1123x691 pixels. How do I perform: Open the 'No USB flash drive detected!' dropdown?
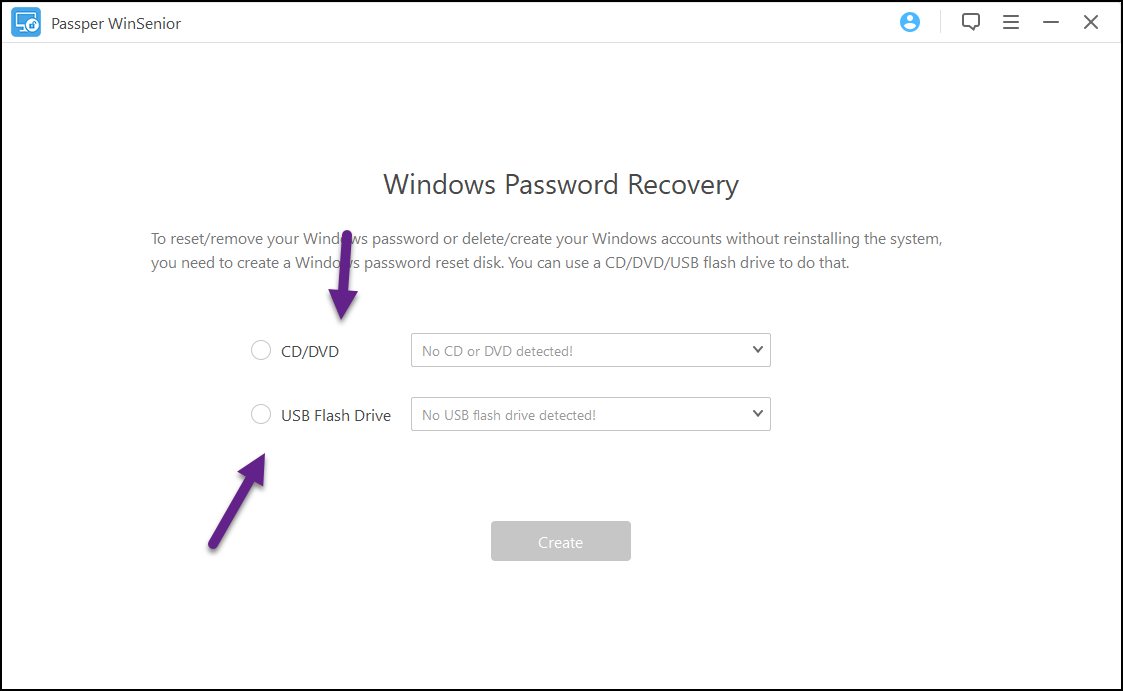pos(580,415)
